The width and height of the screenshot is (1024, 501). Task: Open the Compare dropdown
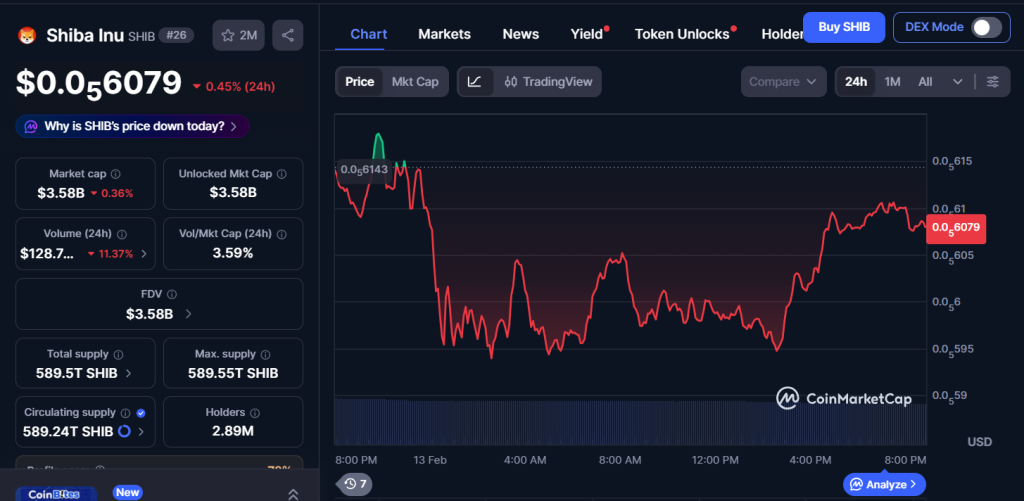[x=783, y=82]
